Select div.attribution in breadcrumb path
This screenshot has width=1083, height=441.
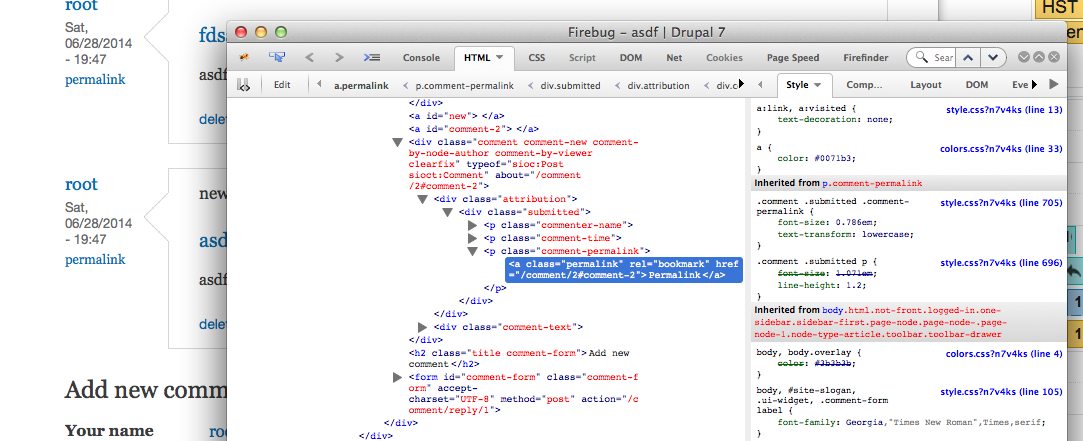pos(658,86)
